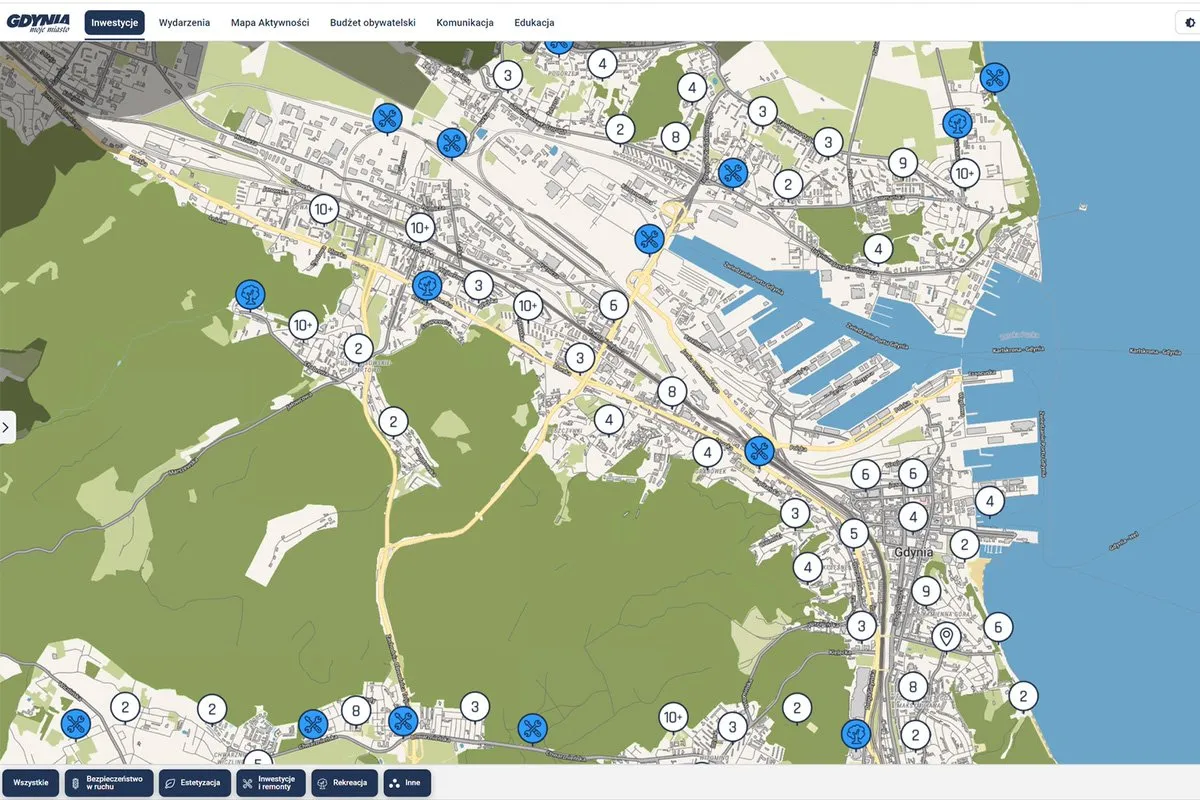Open the active Inwestycje tab
1200x800 pixels.
coord(114,23)
